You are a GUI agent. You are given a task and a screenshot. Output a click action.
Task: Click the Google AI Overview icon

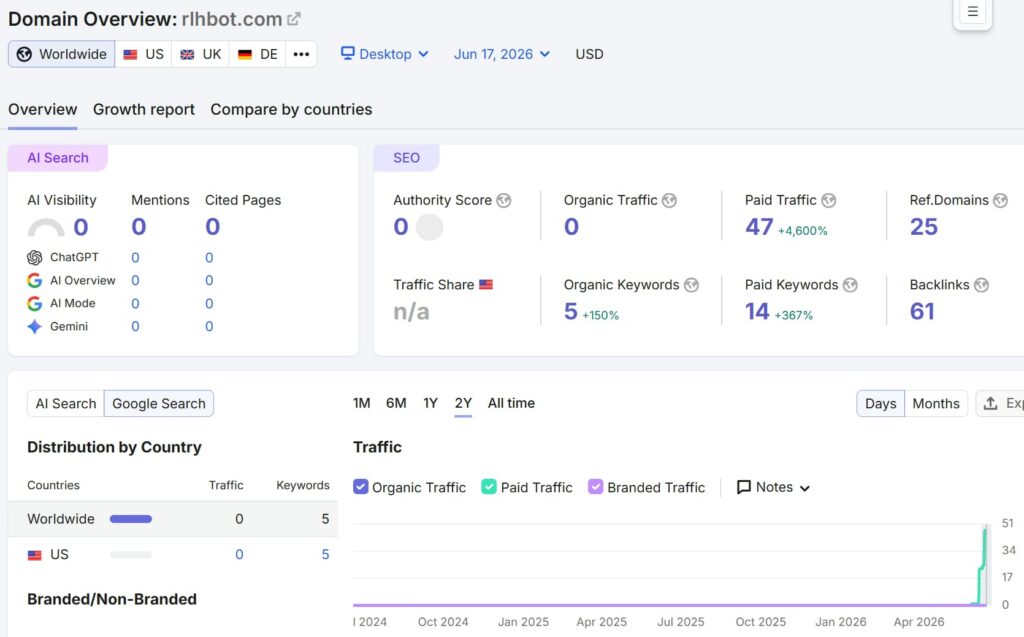tap(35, 280)
